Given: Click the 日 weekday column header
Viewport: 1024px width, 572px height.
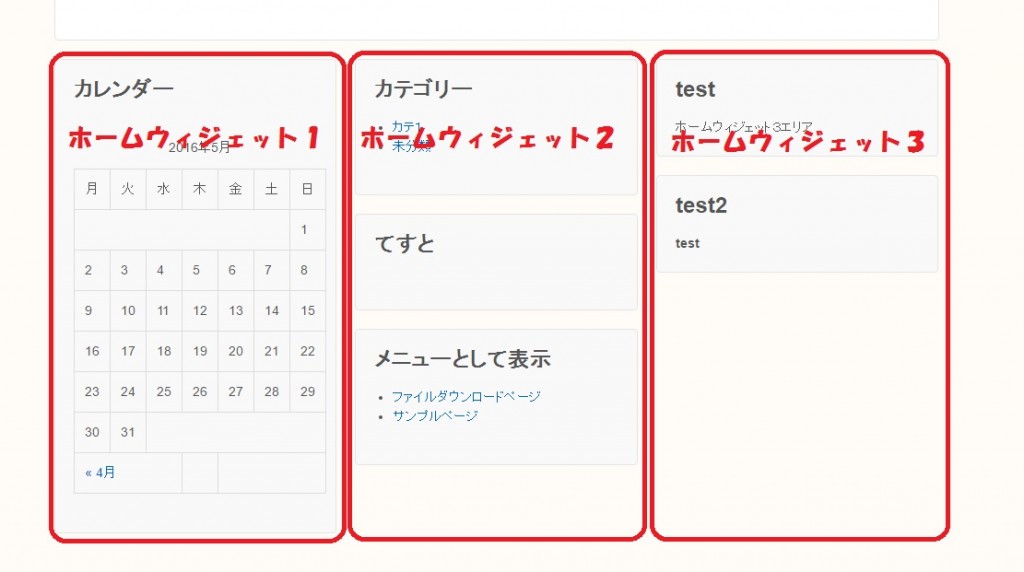Looking at the screenshot, I should tap(307, 188).
